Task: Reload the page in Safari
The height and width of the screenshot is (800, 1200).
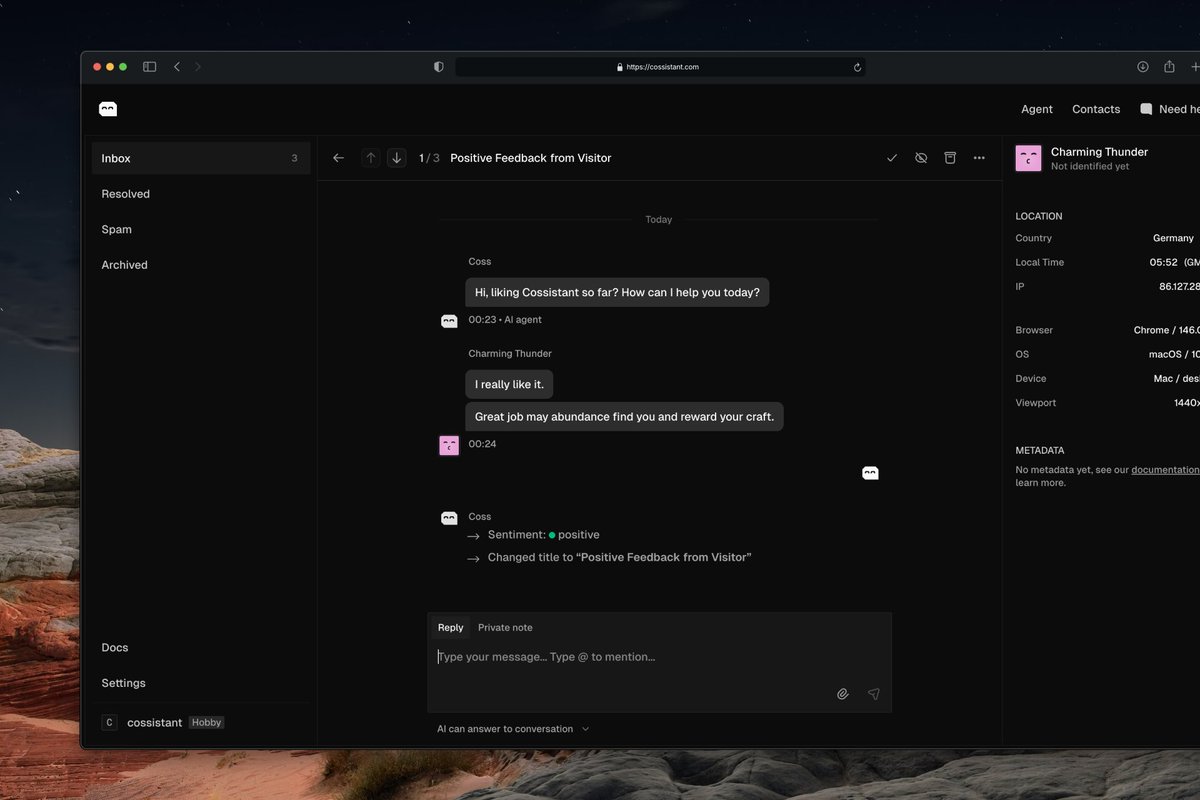Action: coord(857,67)
